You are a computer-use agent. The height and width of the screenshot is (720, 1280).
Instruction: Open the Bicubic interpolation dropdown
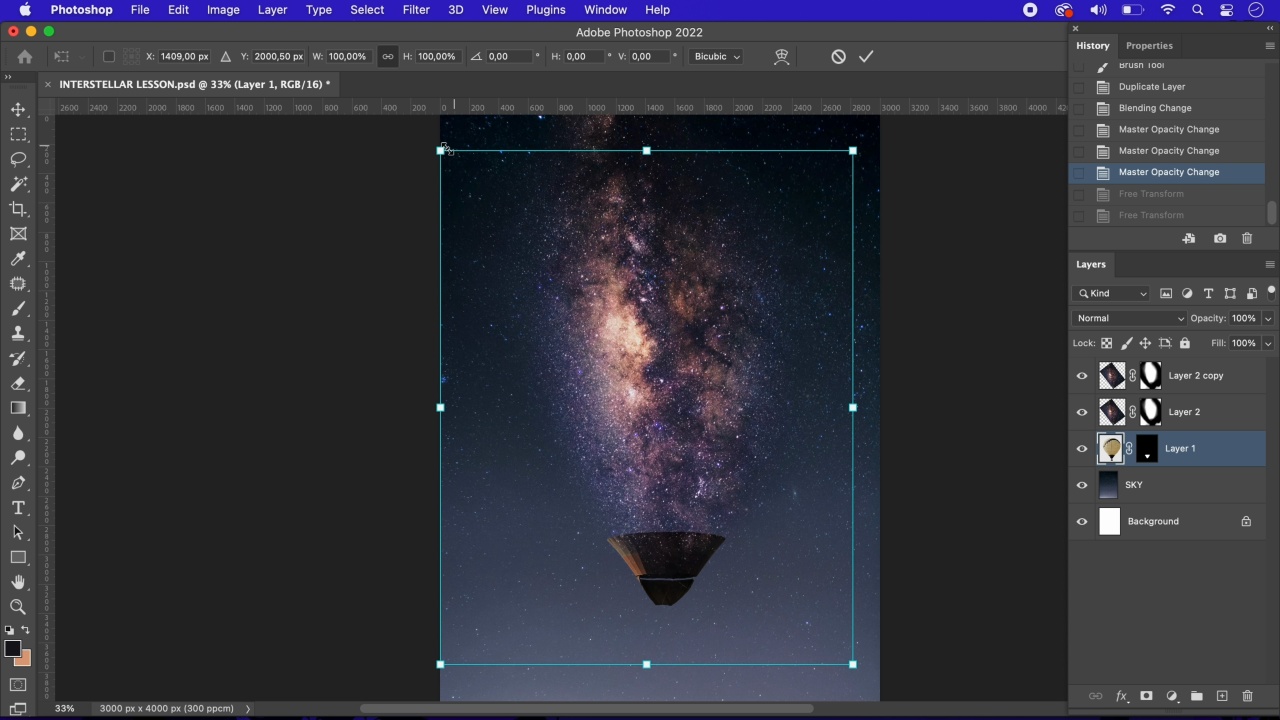716,57
